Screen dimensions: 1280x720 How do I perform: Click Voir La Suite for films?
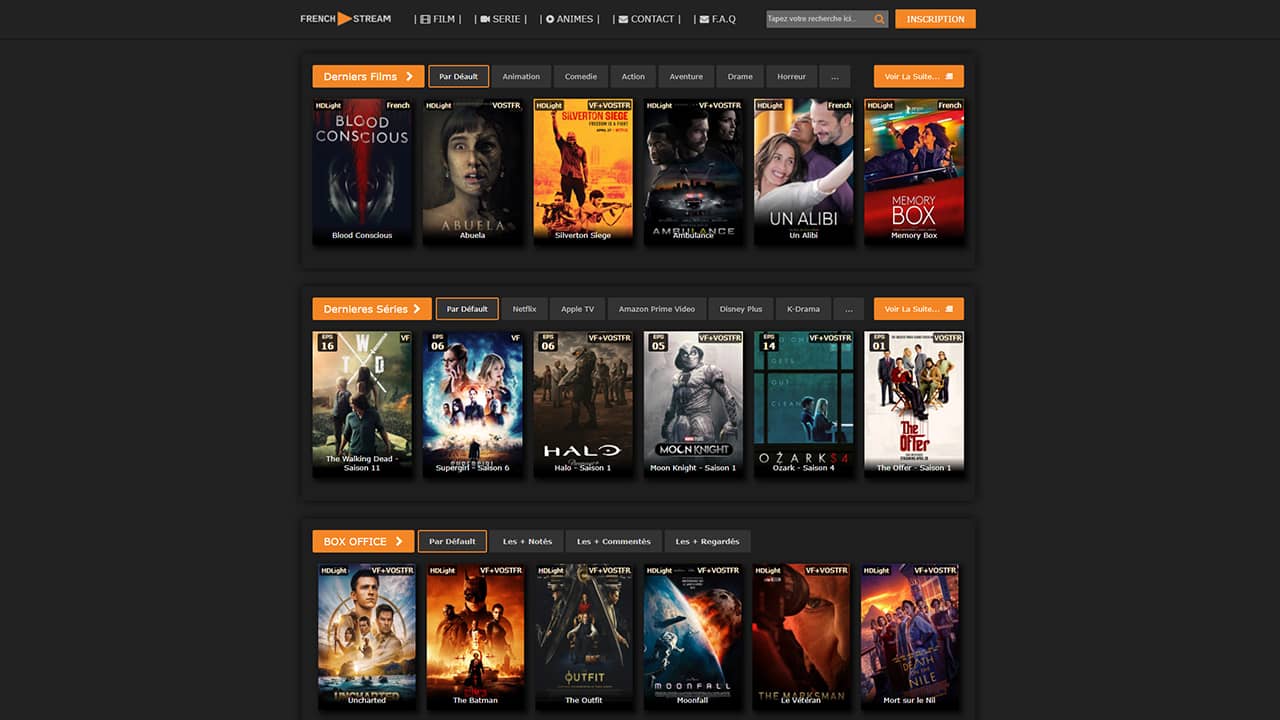(x=918, y=77)
